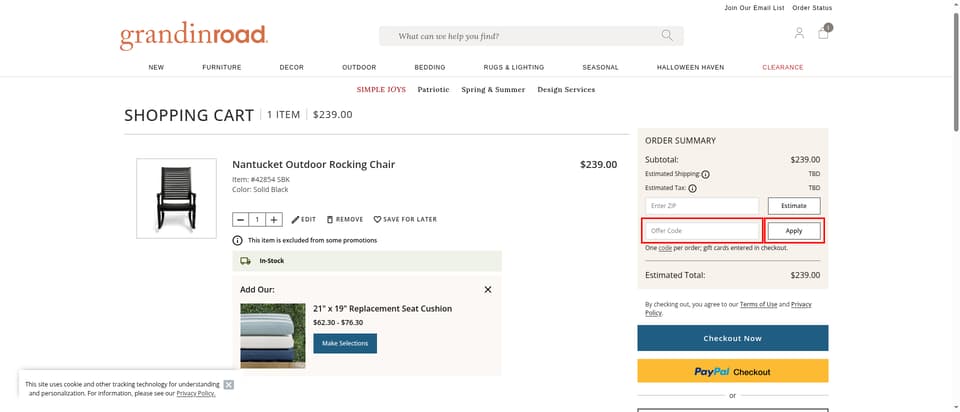The width and height of the screenshot is (960, 412).
Task: Click Estimated Shipping info icon
Action: click(705, 174)
